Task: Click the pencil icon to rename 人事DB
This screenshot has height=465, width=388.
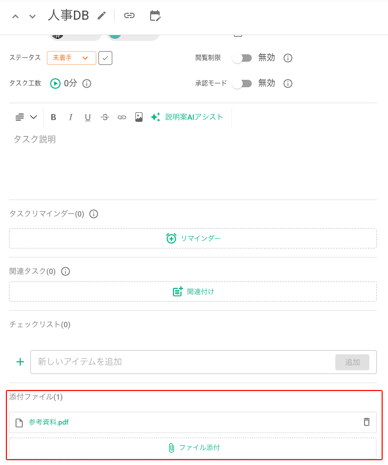Action: pyautogui.click(x=102, y=16)
